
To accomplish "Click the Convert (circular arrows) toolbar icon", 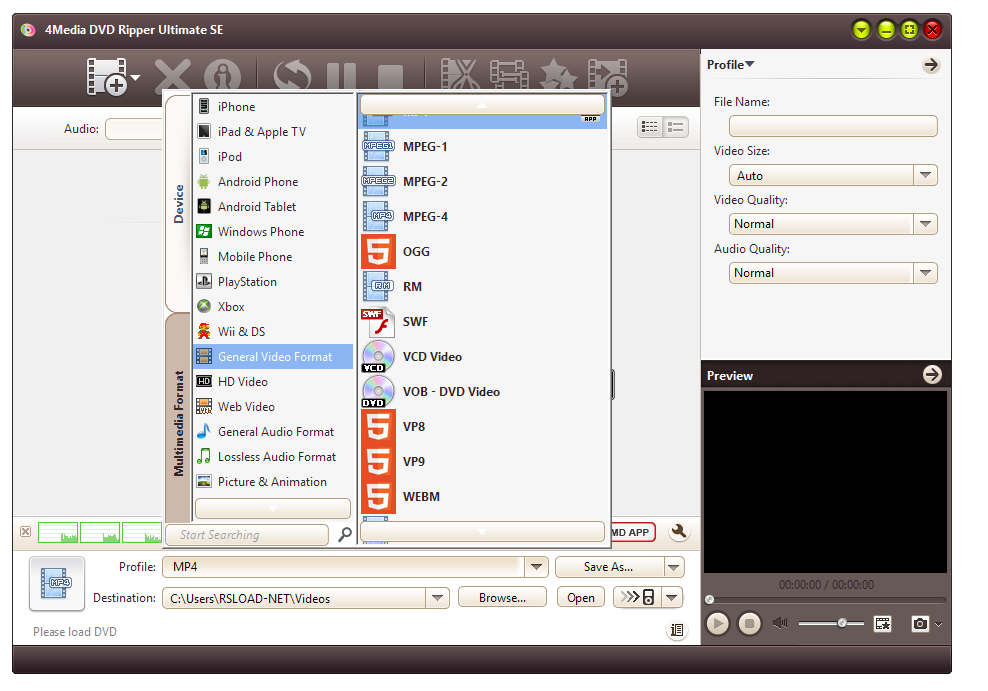I will coord(292,77).
